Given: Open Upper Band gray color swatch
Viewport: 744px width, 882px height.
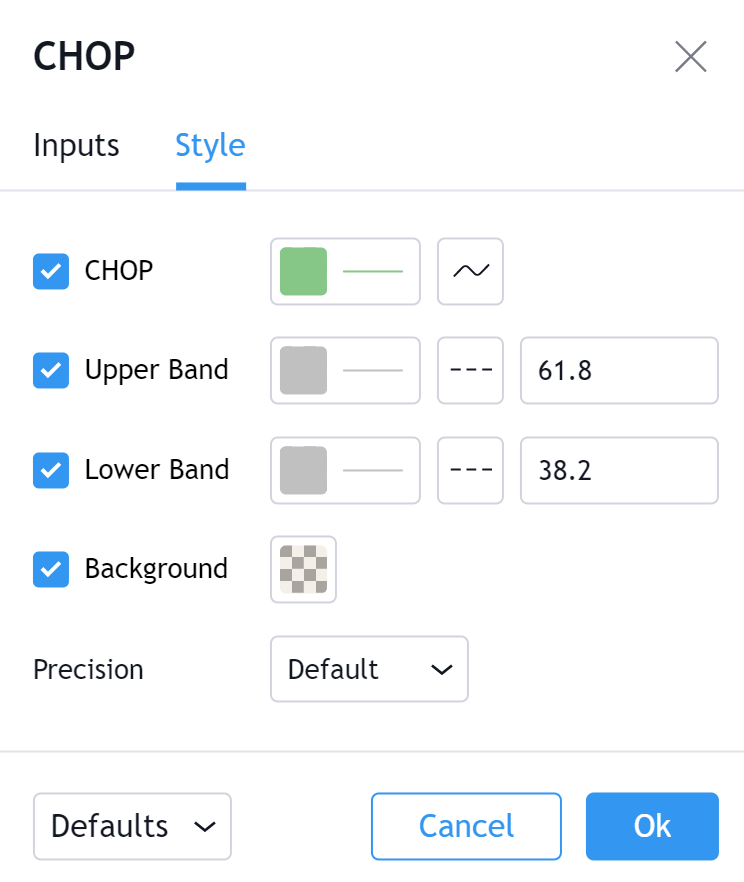Looking at the screenshot, I should 304,370.
